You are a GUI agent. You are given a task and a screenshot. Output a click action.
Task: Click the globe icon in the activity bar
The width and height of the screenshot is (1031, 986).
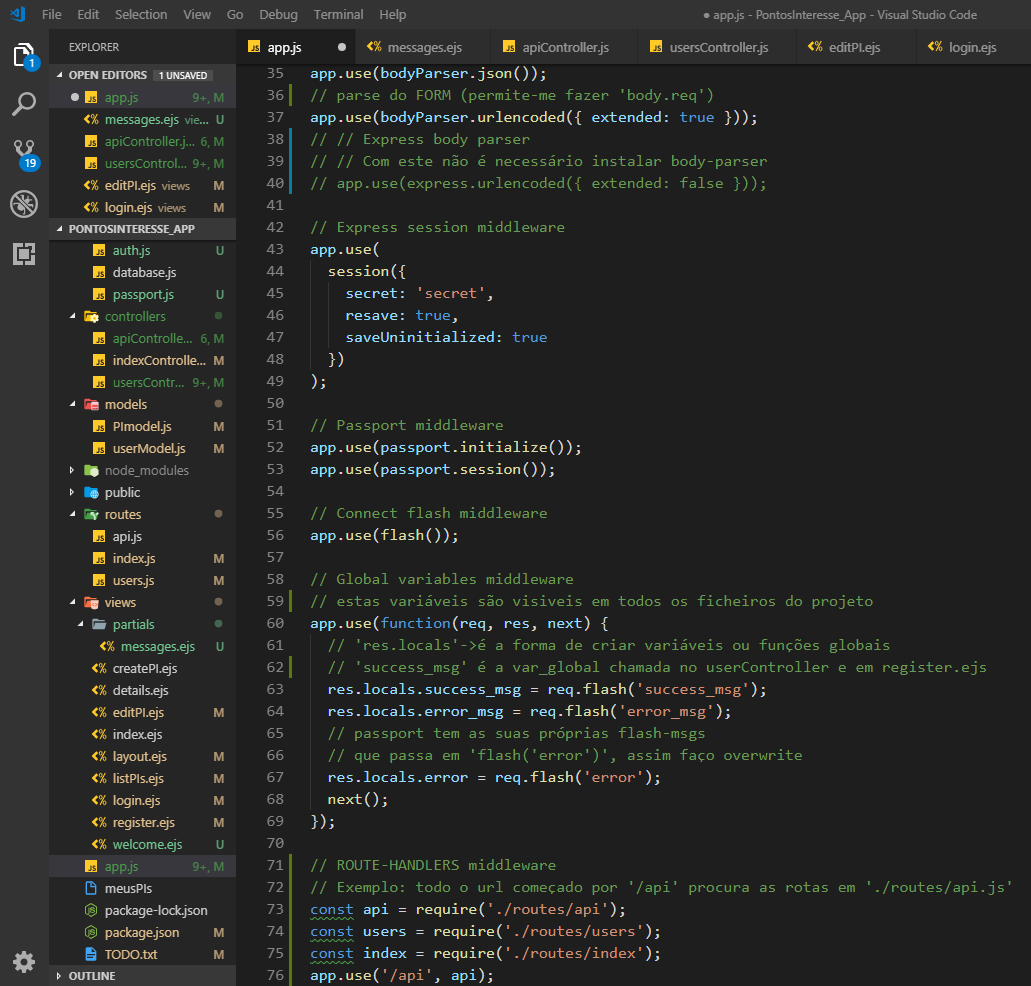[24, 204]
